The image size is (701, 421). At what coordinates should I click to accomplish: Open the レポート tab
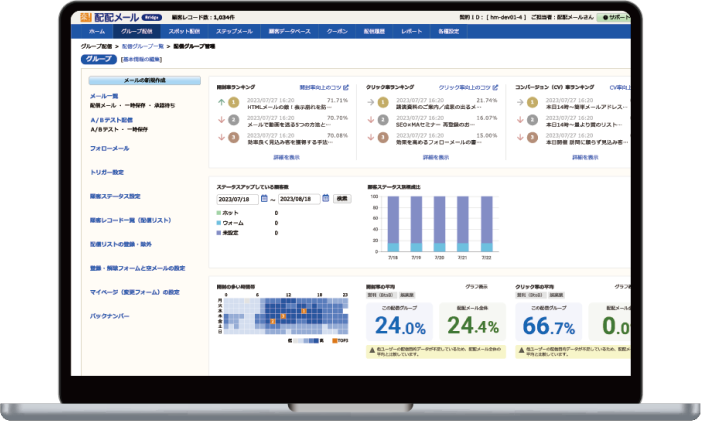tap(411, 32)
